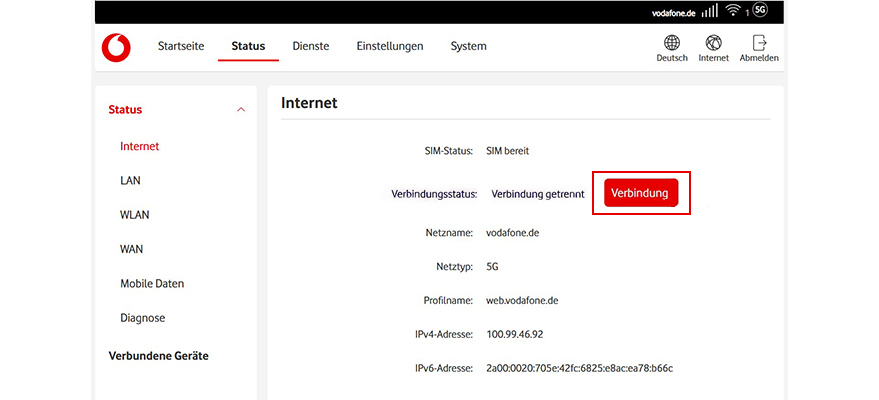
Task: Select WAN in the sidebar
Action: [x=132, y=249]
